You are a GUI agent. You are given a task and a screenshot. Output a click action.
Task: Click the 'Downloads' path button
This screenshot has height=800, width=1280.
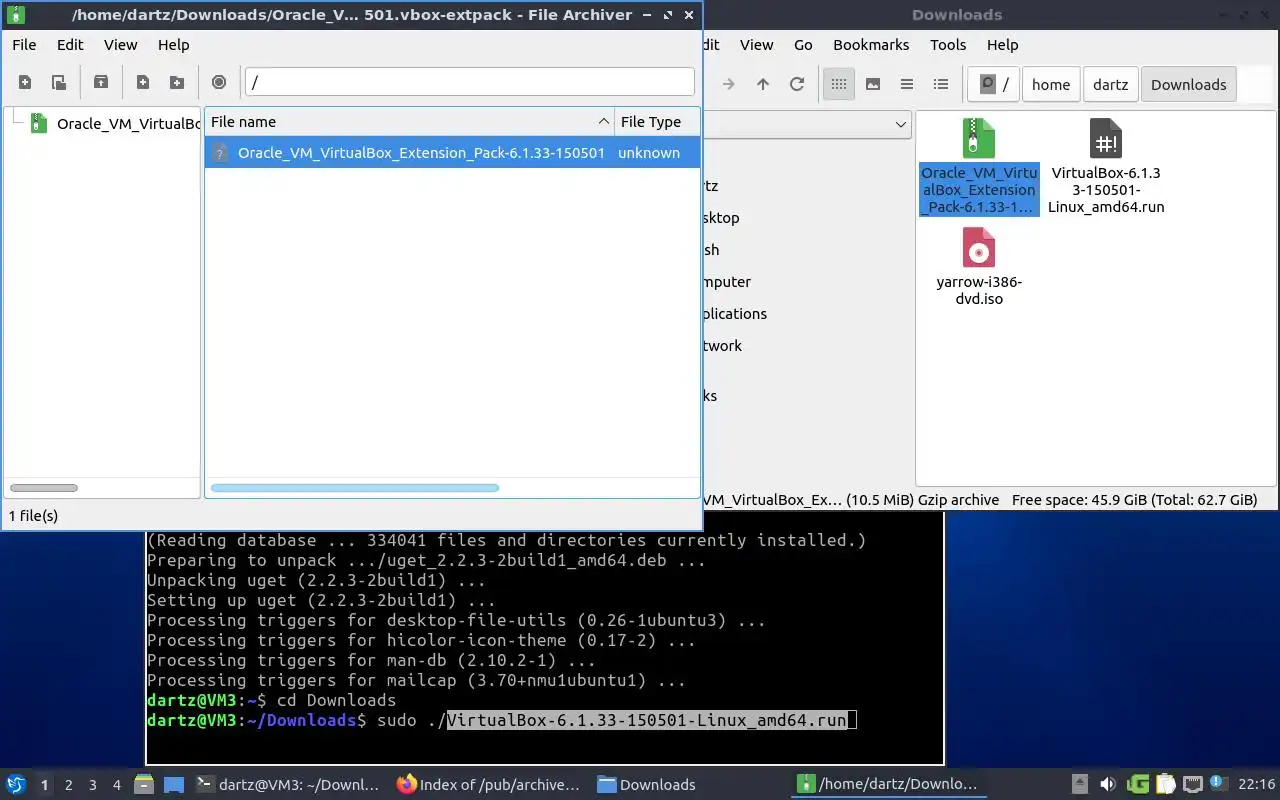click(x=1189, y=84)
